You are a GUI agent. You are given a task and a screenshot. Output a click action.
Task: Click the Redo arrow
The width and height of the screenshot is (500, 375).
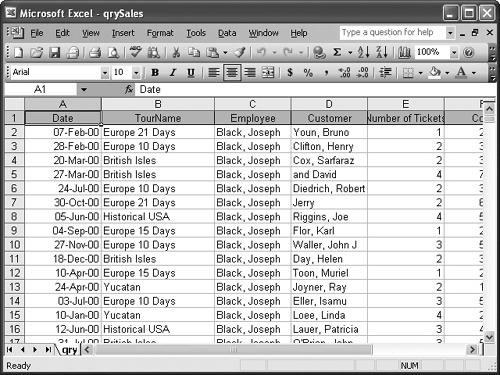[288, 52]
